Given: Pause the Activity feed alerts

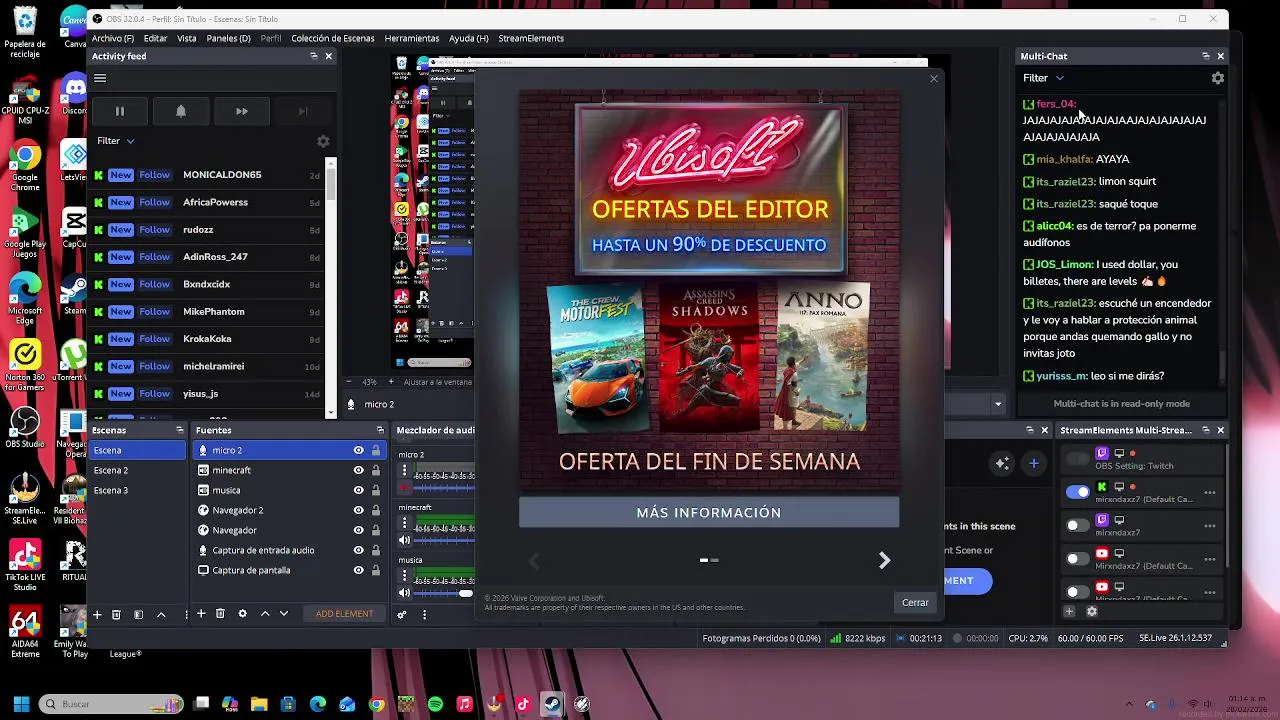Looking at the screenshot, I should (x=119, y=111).
